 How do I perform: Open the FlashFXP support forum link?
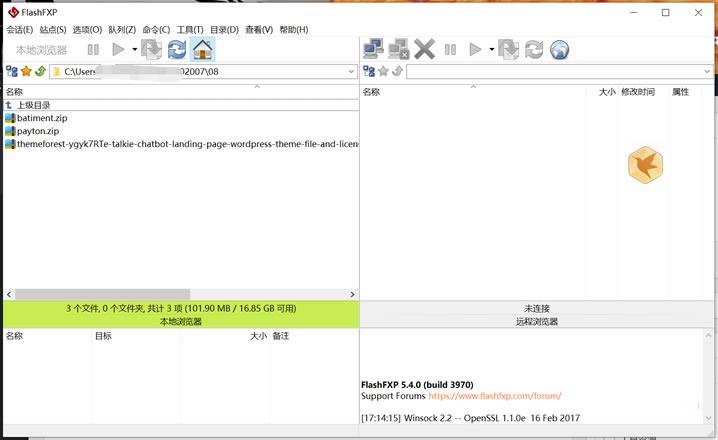coord(495,396)
